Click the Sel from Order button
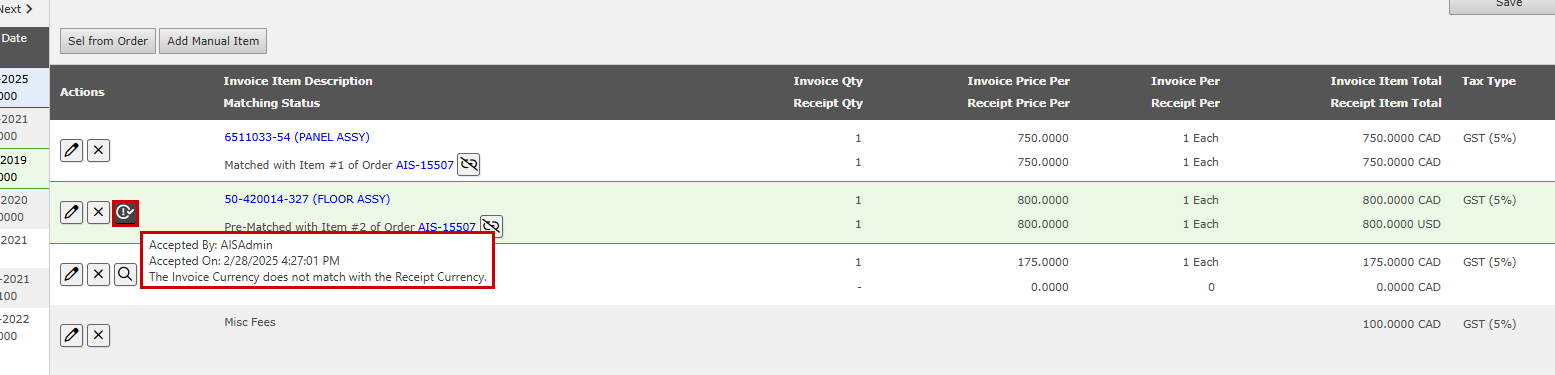Screen dimensions: 1555x375 click(108, 41)
